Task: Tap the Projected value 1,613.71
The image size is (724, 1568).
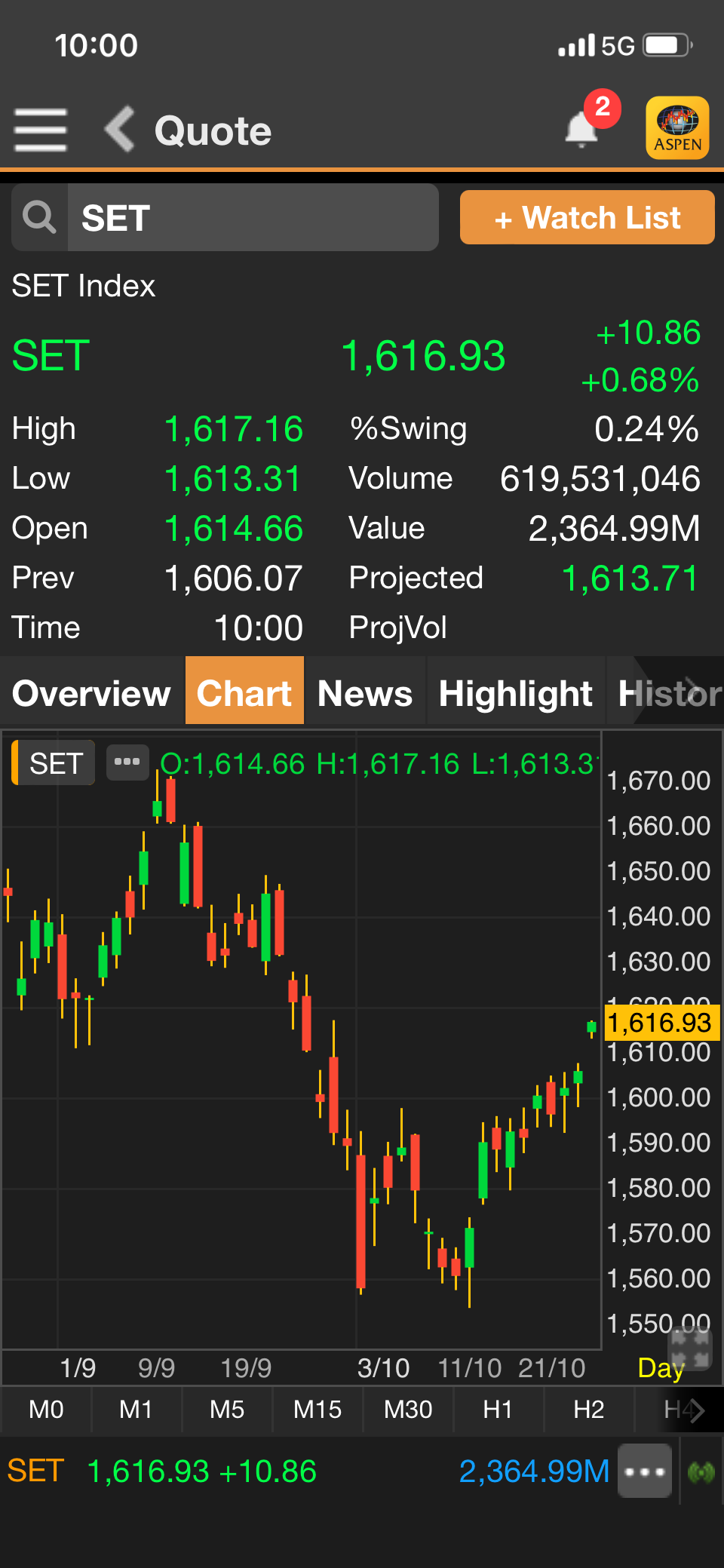Action: coord(630,578)
